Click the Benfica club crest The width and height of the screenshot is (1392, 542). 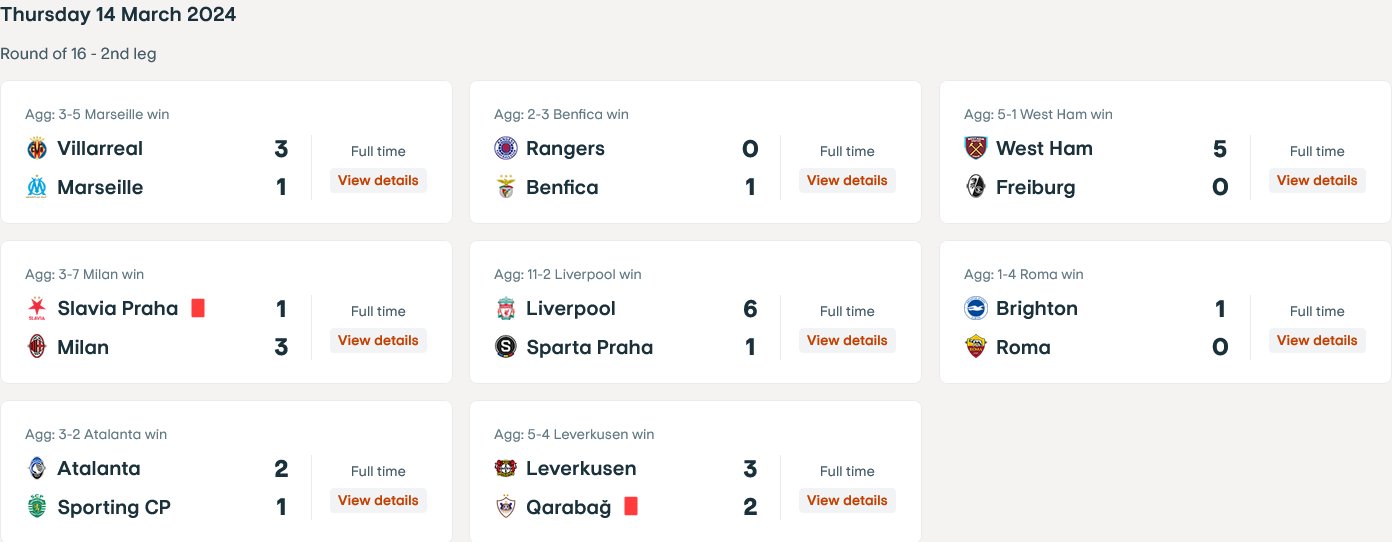(506, 187)
